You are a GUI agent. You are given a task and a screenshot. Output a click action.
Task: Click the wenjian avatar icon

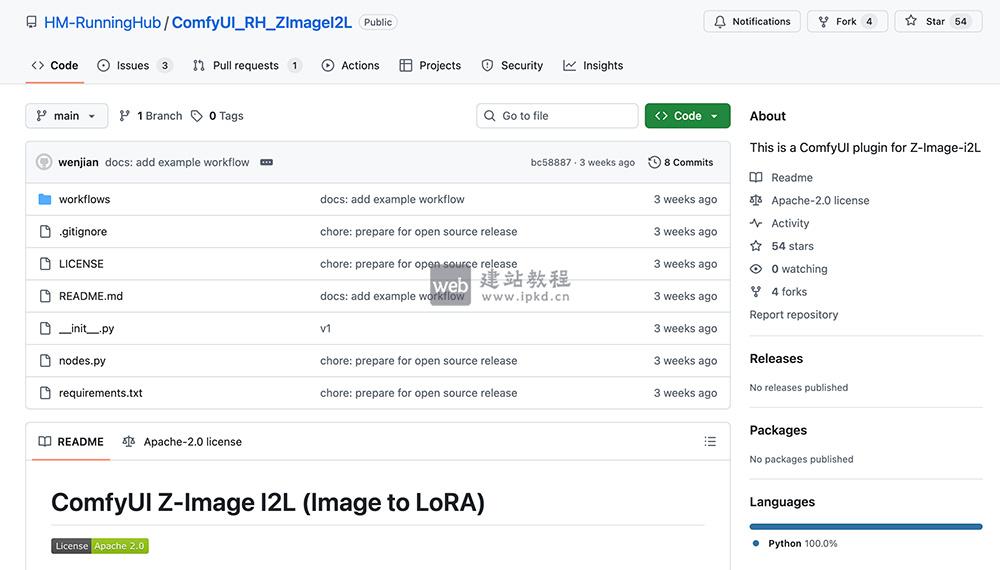click(44, 162)
